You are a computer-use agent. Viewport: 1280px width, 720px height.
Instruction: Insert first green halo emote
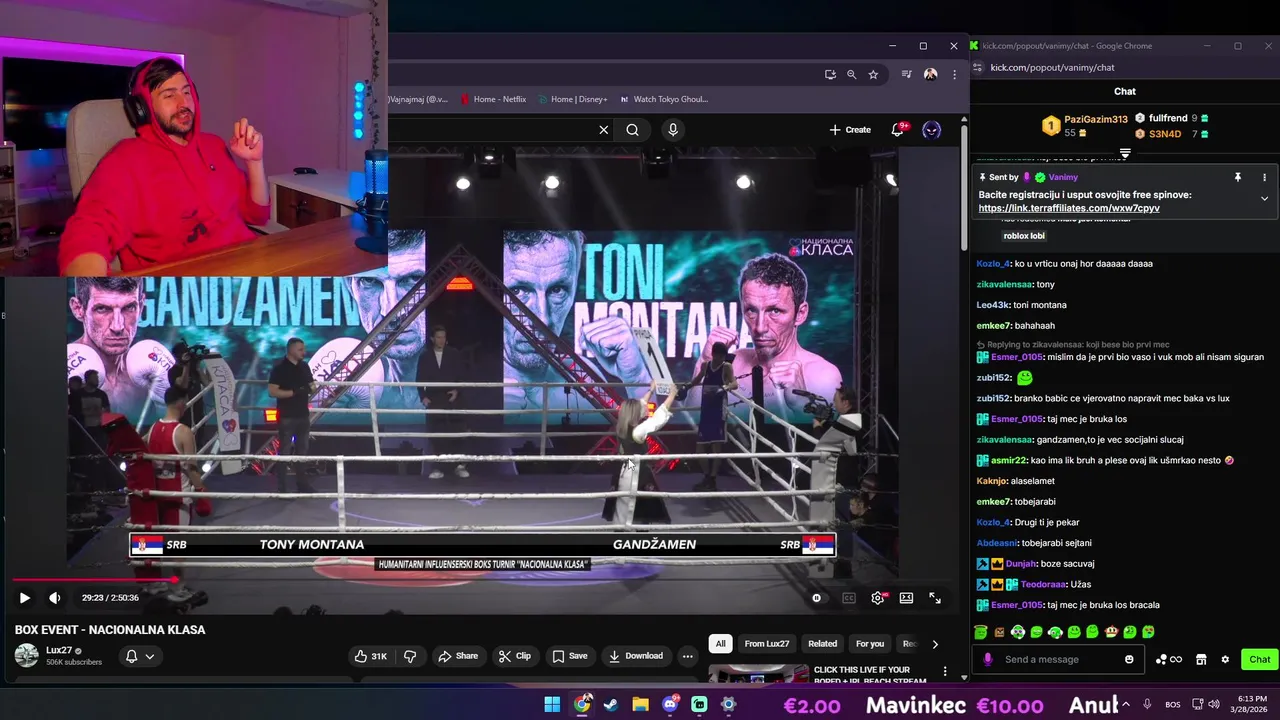(x=981, y=632)
